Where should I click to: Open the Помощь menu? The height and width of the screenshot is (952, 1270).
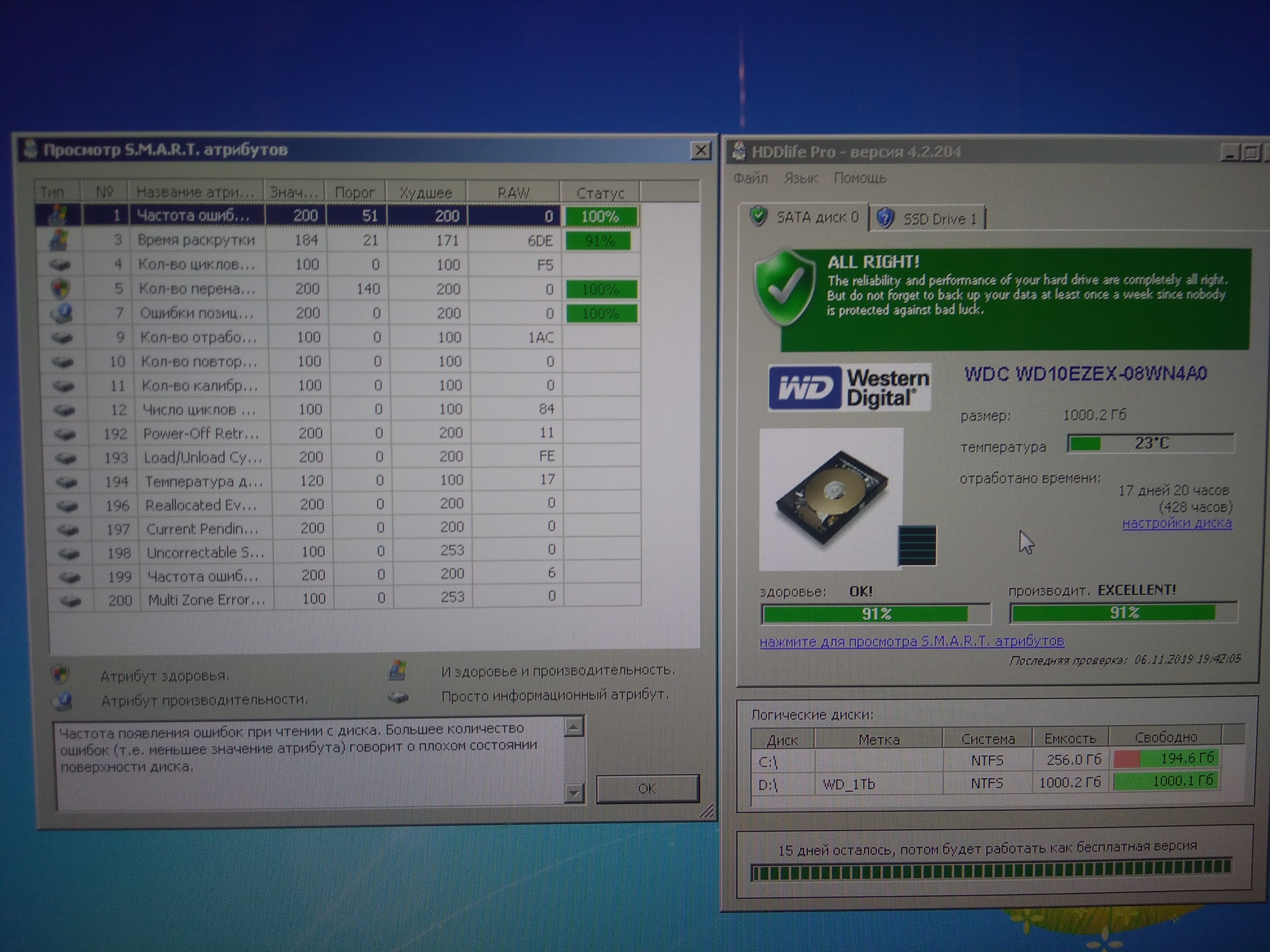point(860,178)
